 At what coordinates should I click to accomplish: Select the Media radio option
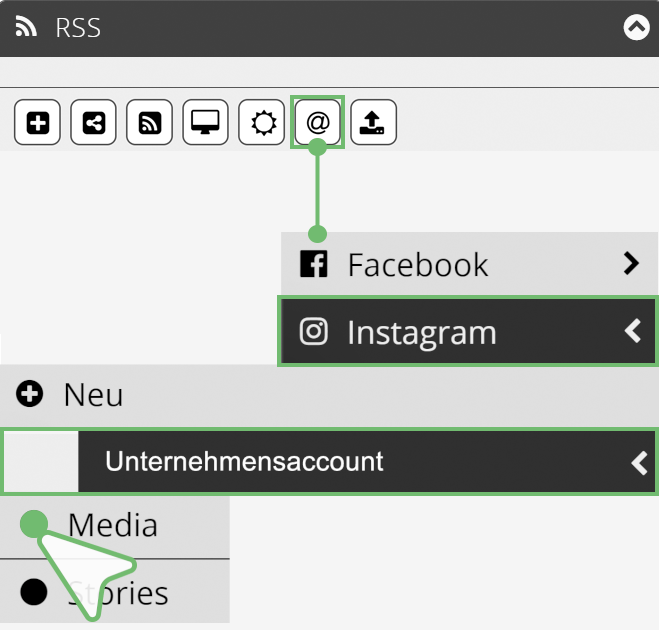(34, 524)
